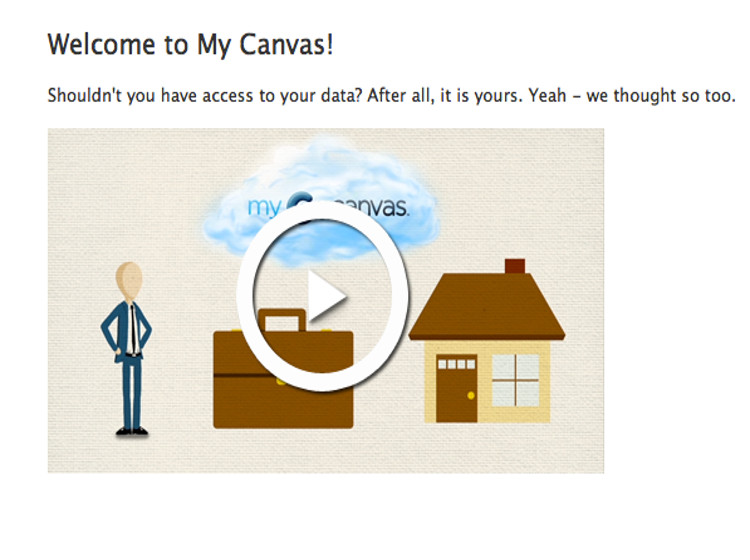Click the 'my' text in cloud logo

tap(264, 208)
